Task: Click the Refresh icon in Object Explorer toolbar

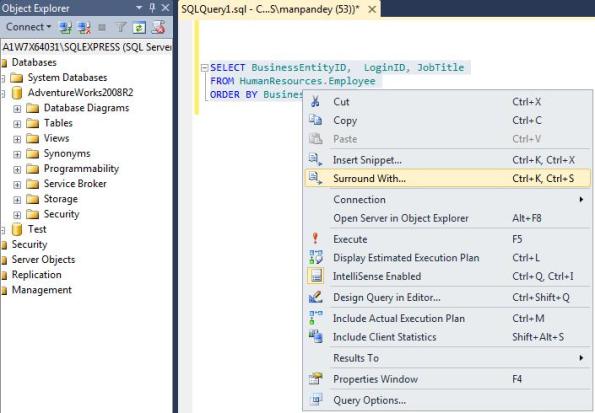Action: (x=139, y=27)
